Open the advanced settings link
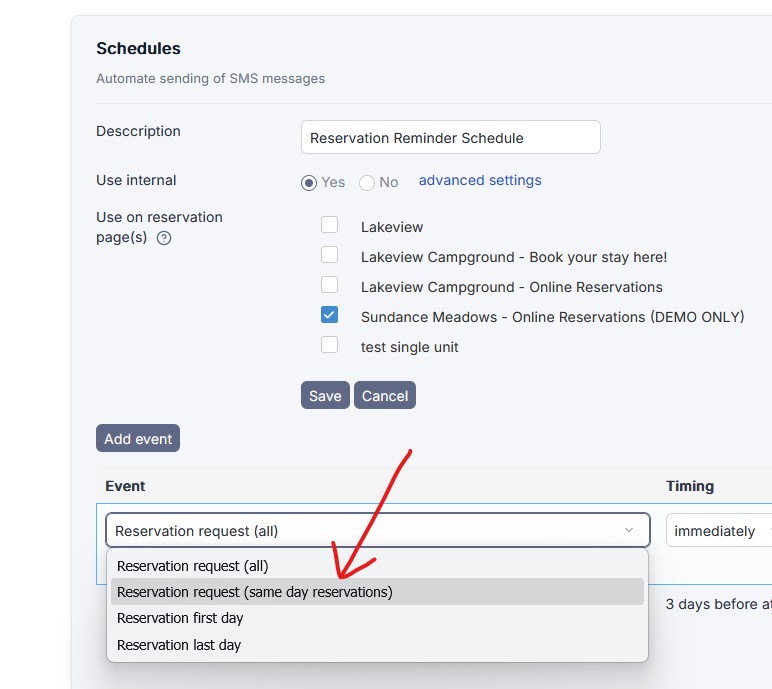The height and width of the screenshot is (689, 772). 480,181
